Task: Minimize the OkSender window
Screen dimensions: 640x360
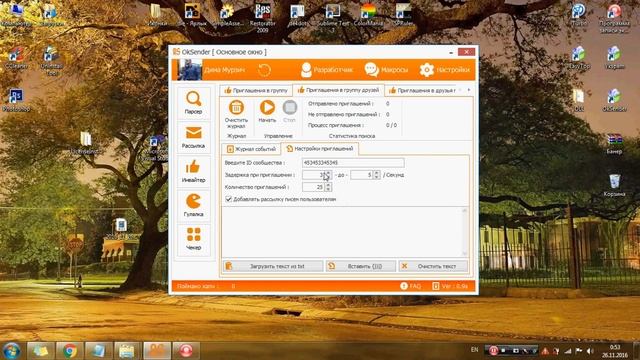Action: tap(451, 52)
